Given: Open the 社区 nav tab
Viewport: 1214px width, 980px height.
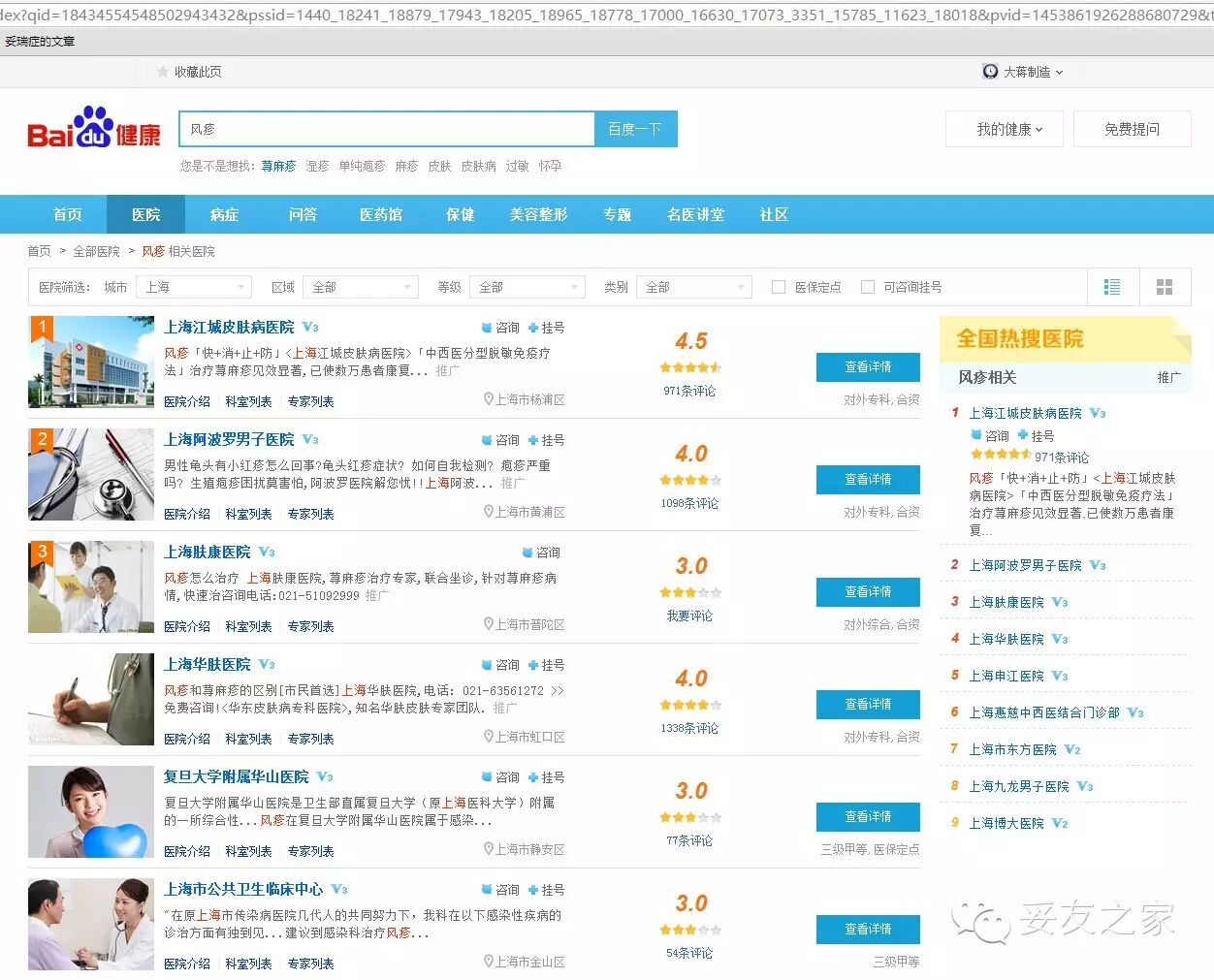Looking at the screenshot, I should 774,214.
